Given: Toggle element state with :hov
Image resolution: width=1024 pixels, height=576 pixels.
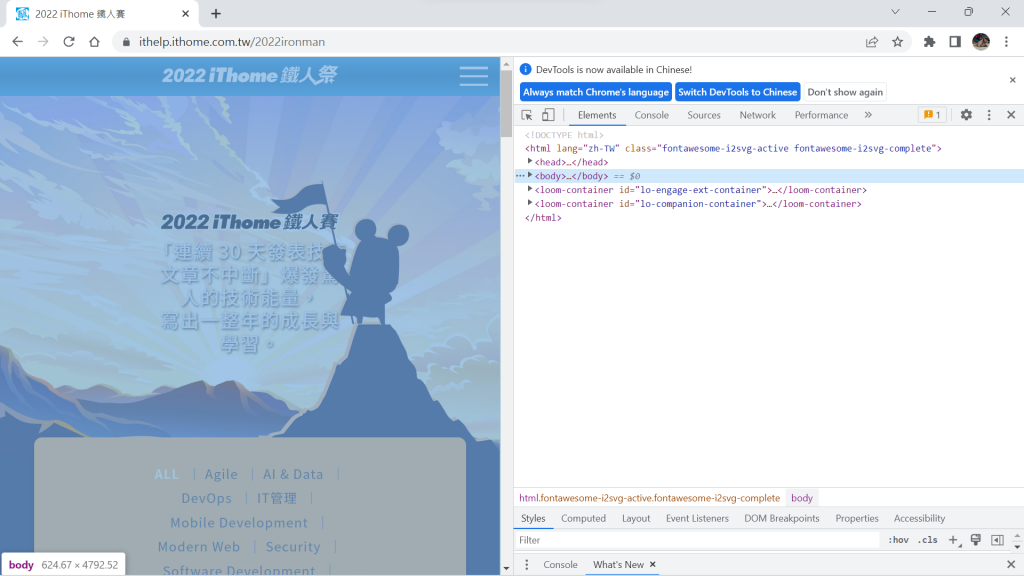Looking at the screenshot, I should click(898, 540).
